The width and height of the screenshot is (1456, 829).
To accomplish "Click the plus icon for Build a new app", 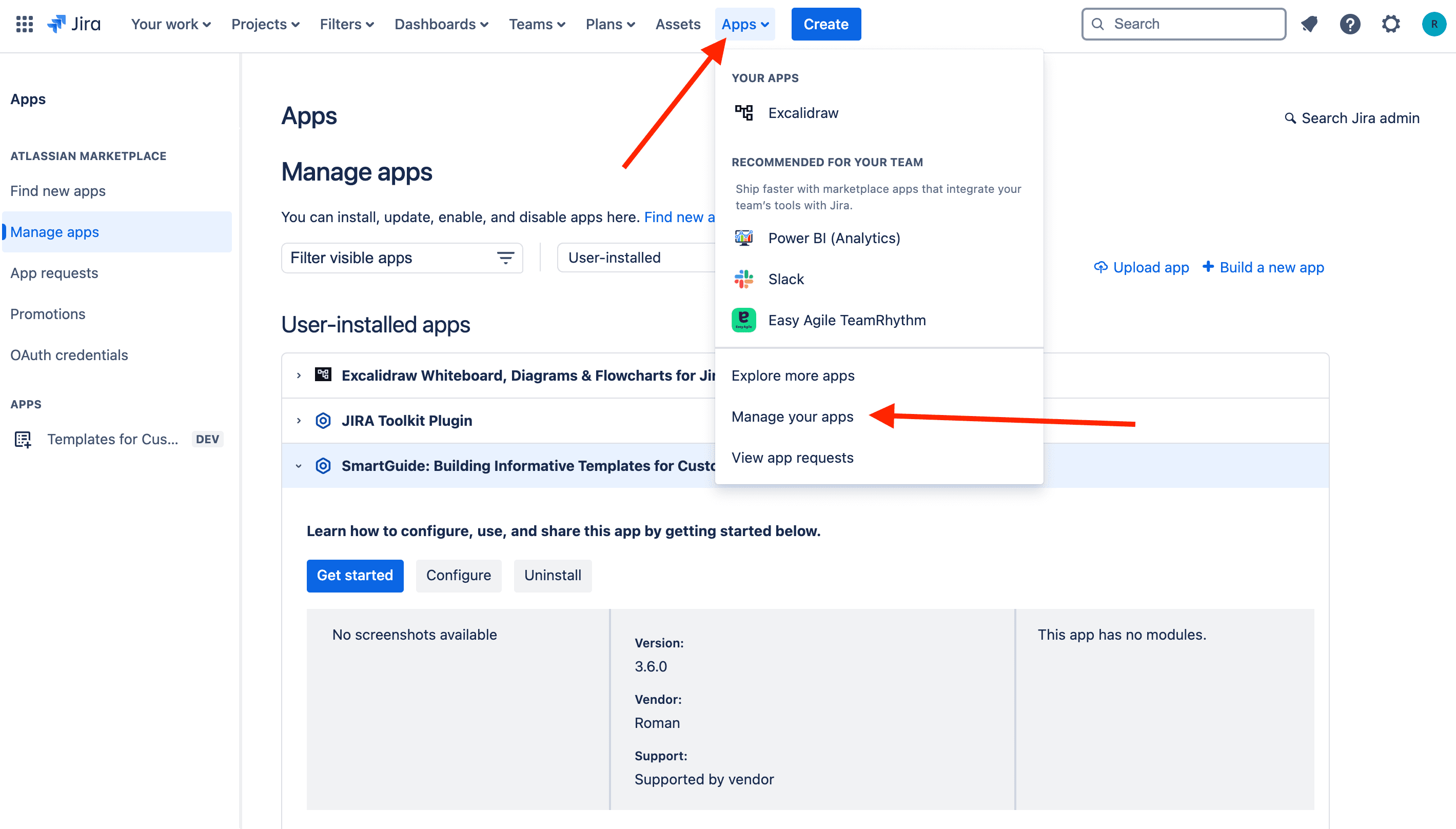I will coord(1207,266).
